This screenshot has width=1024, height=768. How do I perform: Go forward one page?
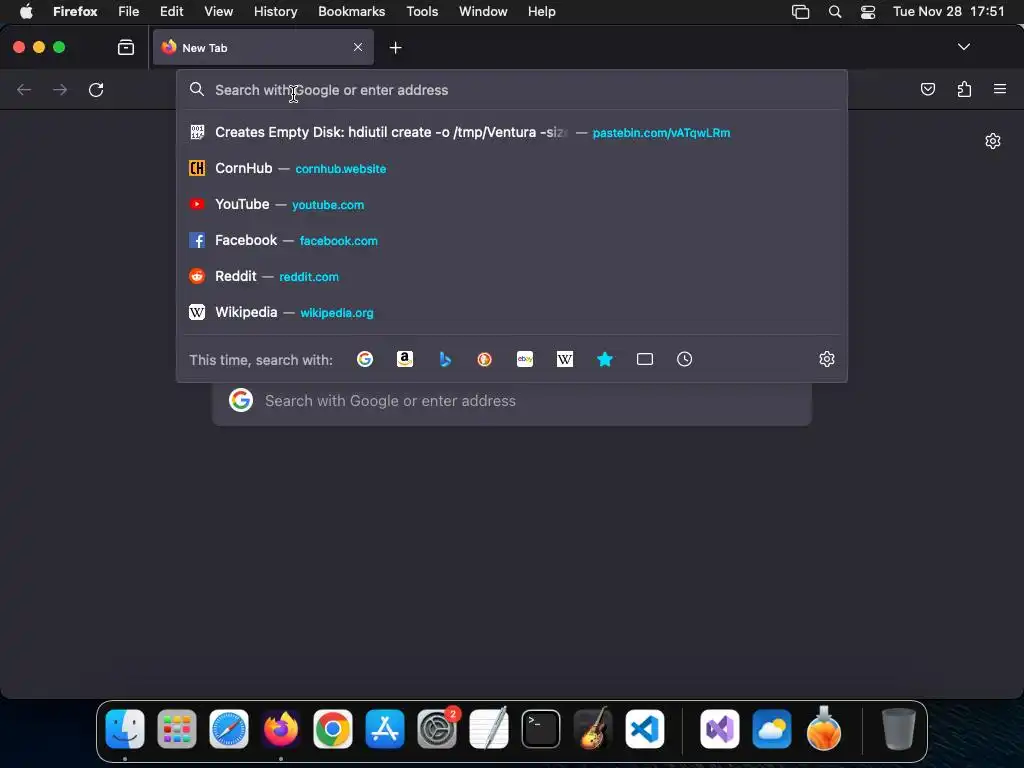click(60, 89)
